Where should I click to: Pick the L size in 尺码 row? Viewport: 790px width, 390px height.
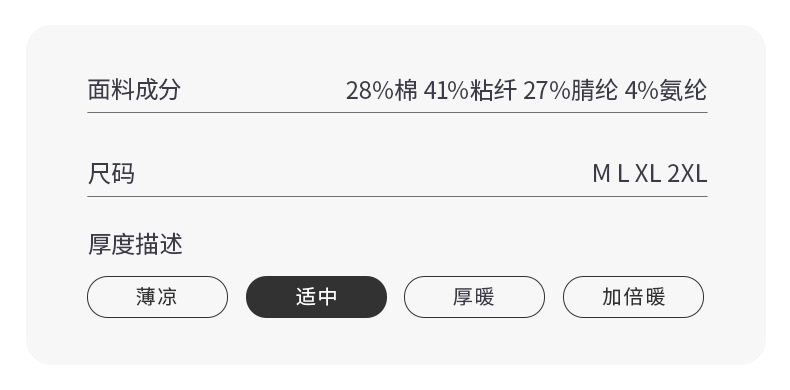[x=623, y=174]
